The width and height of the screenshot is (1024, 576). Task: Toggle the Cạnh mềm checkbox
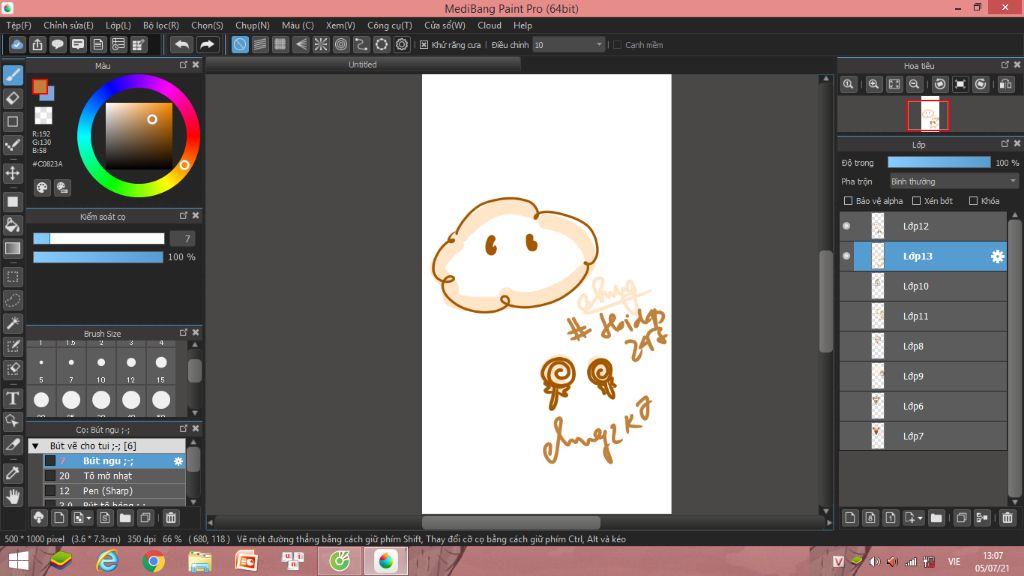(617, 45)
